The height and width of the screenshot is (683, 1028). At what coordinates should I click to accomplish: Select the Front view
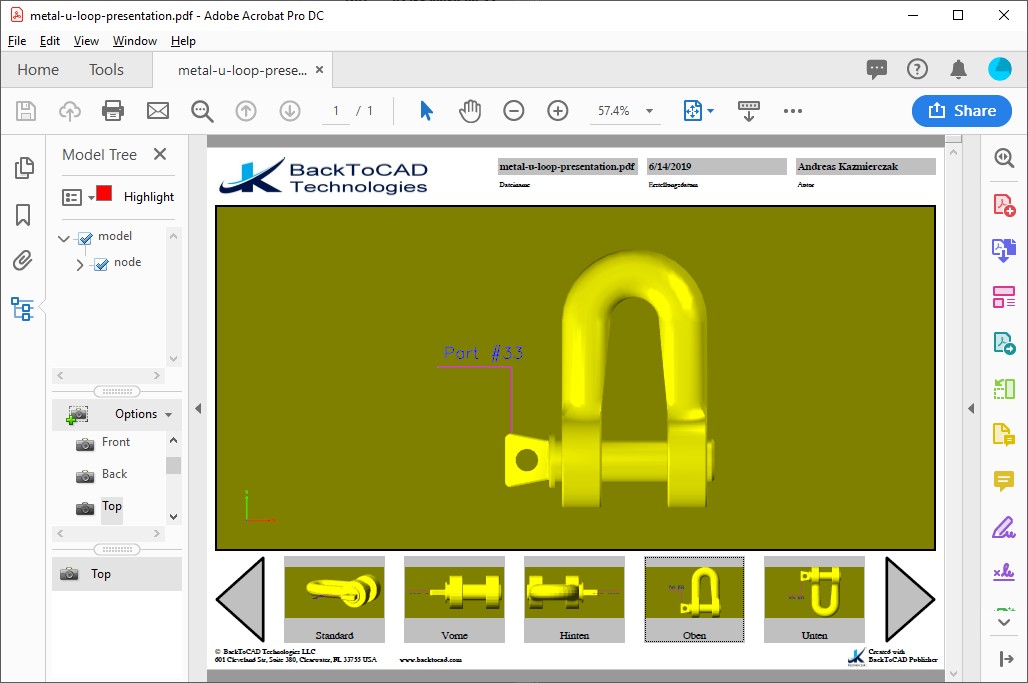click(x=116, y=442)
